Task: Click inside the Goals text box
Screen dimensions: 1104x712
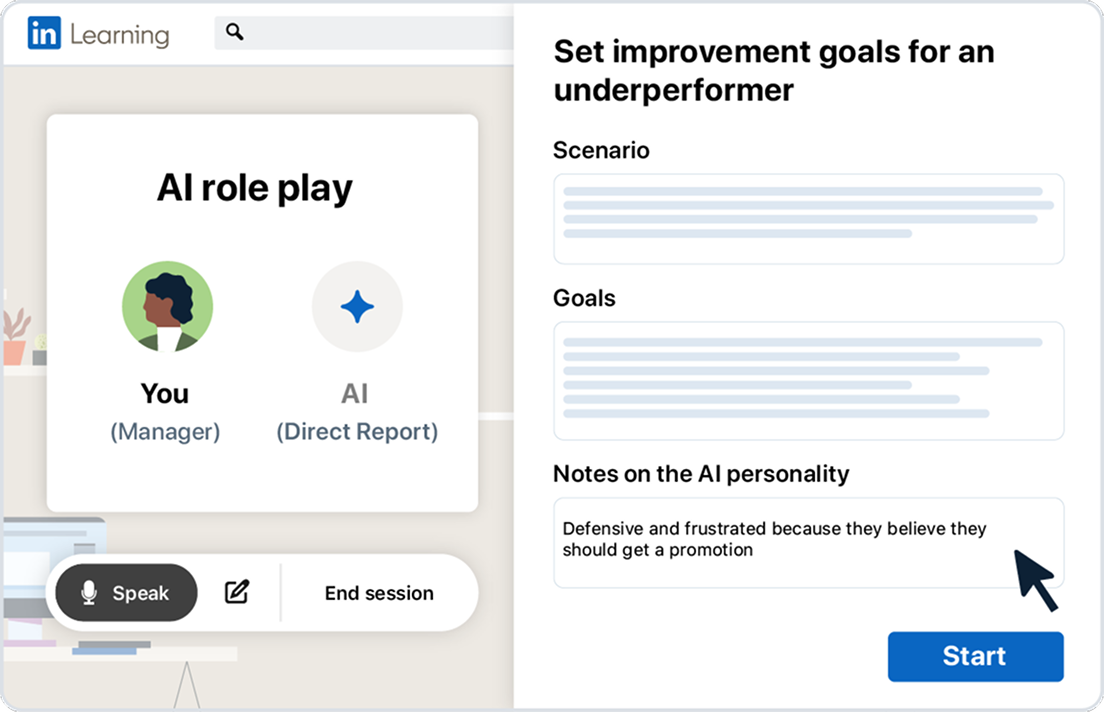Action: pyautogui.click(x=808, y=381)
